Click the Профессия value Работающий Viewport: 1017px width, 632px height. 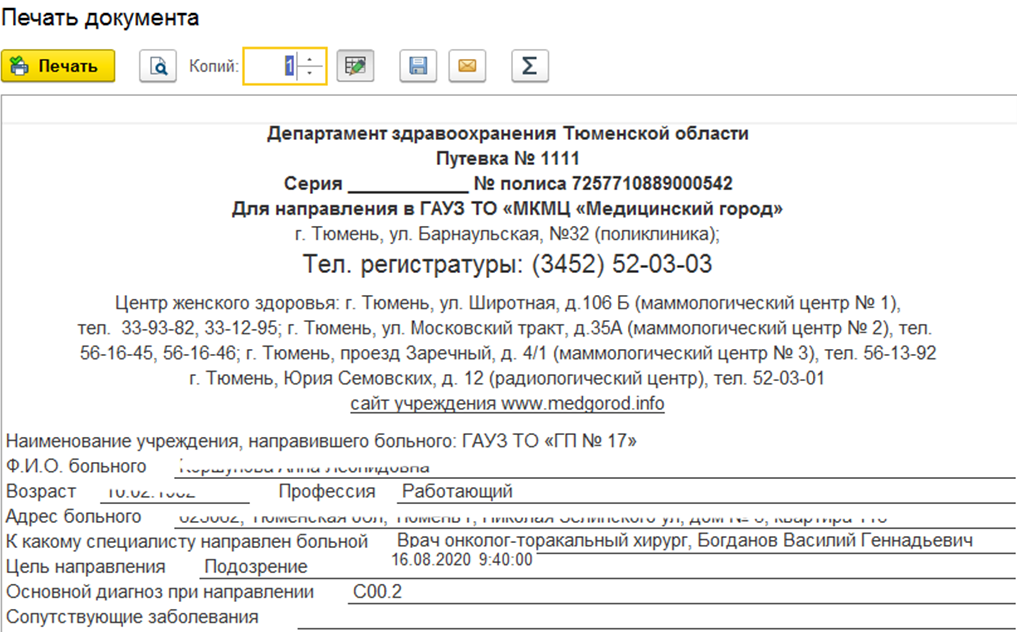tap(456, 491)
